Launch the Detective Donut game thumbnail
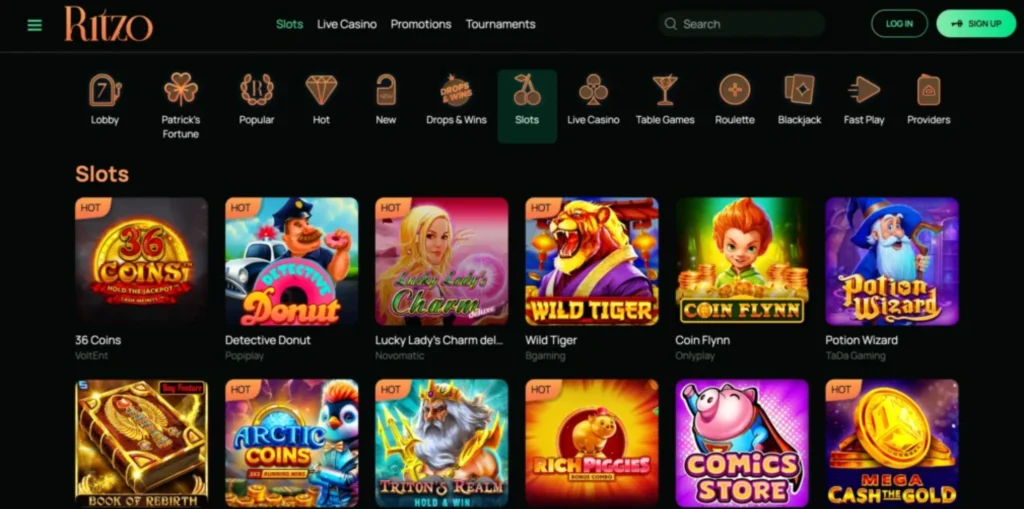This screenshot has width=1024, height=509. click(292, 261)
